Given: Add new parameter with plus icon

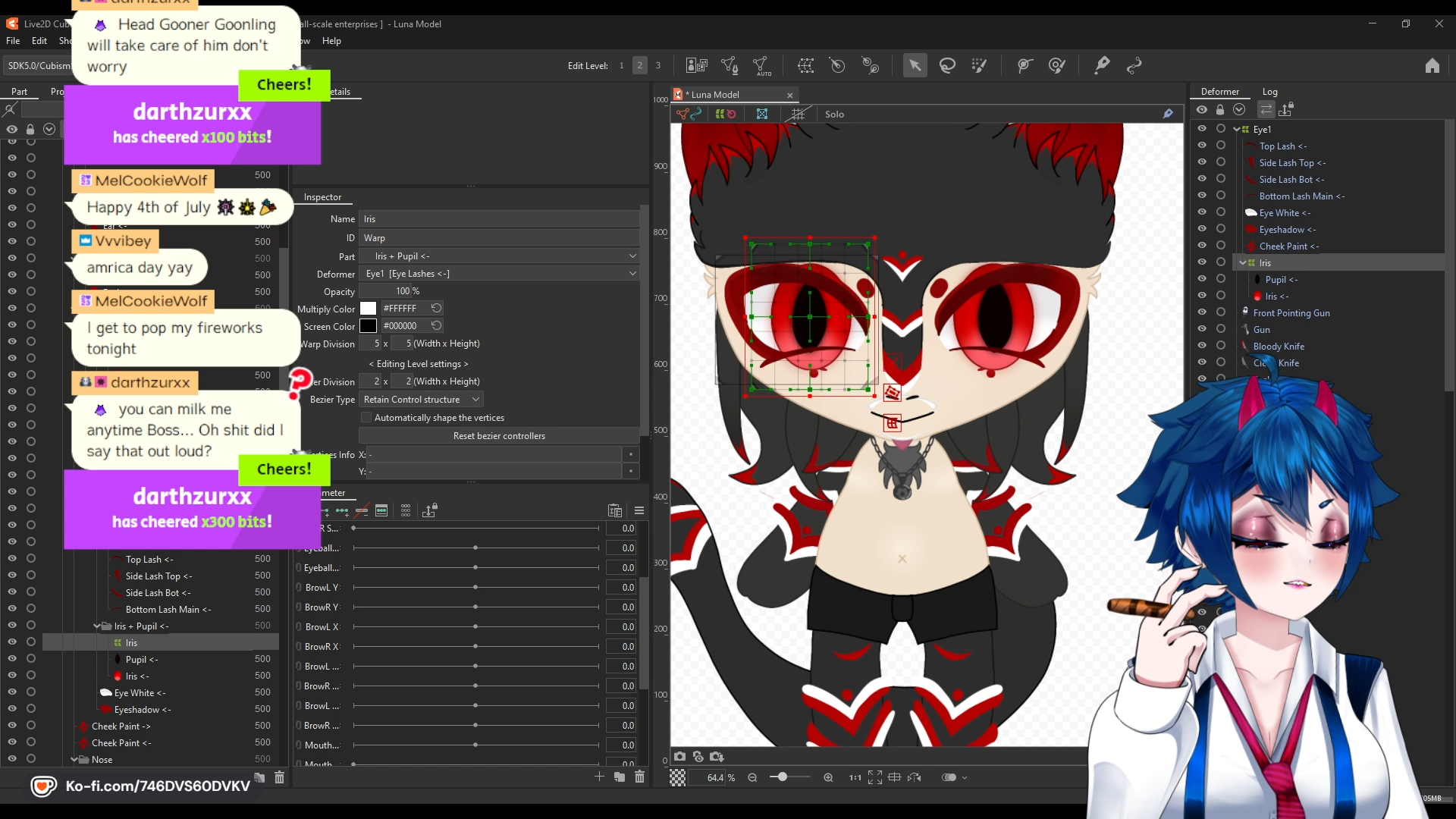Looking at the screenshot, I should [599, 777].
